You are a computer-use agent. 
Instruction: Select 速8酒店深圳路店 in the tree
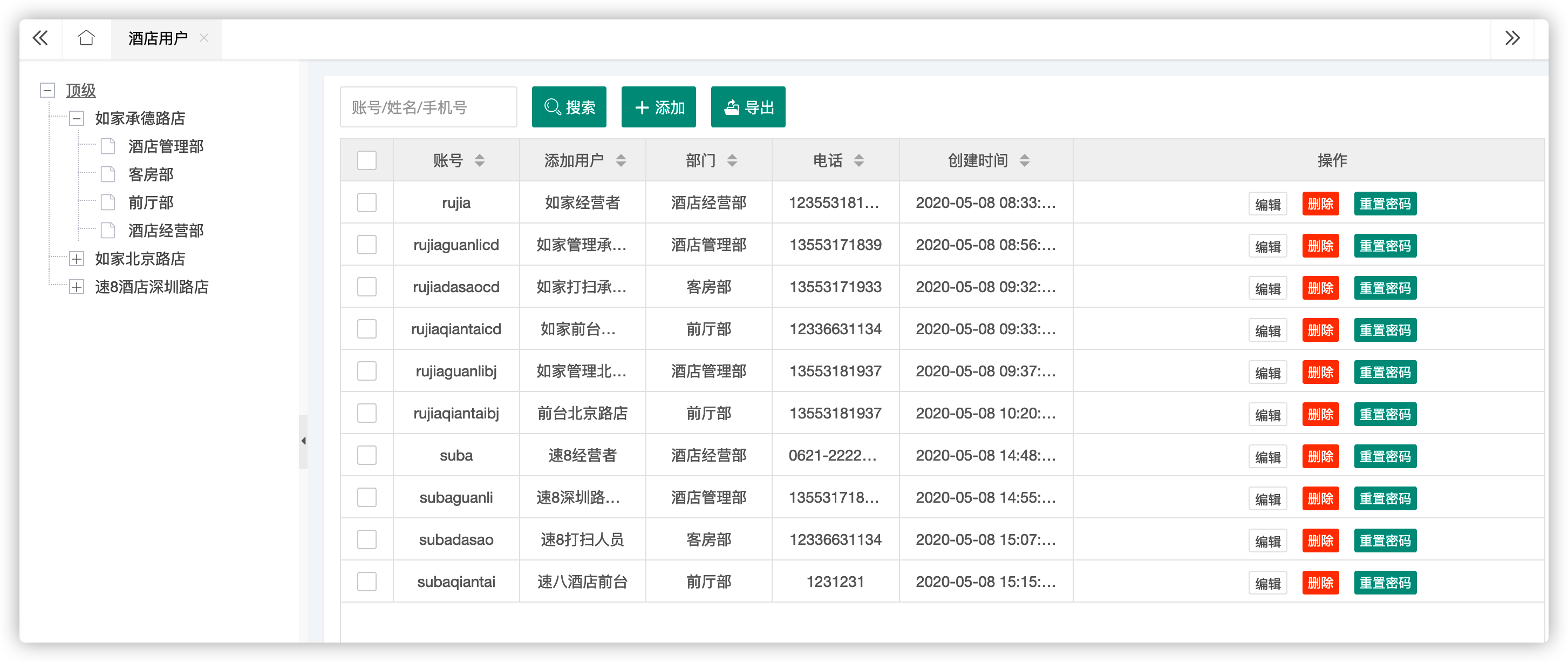pyautogui.click(x=152, y=287)
